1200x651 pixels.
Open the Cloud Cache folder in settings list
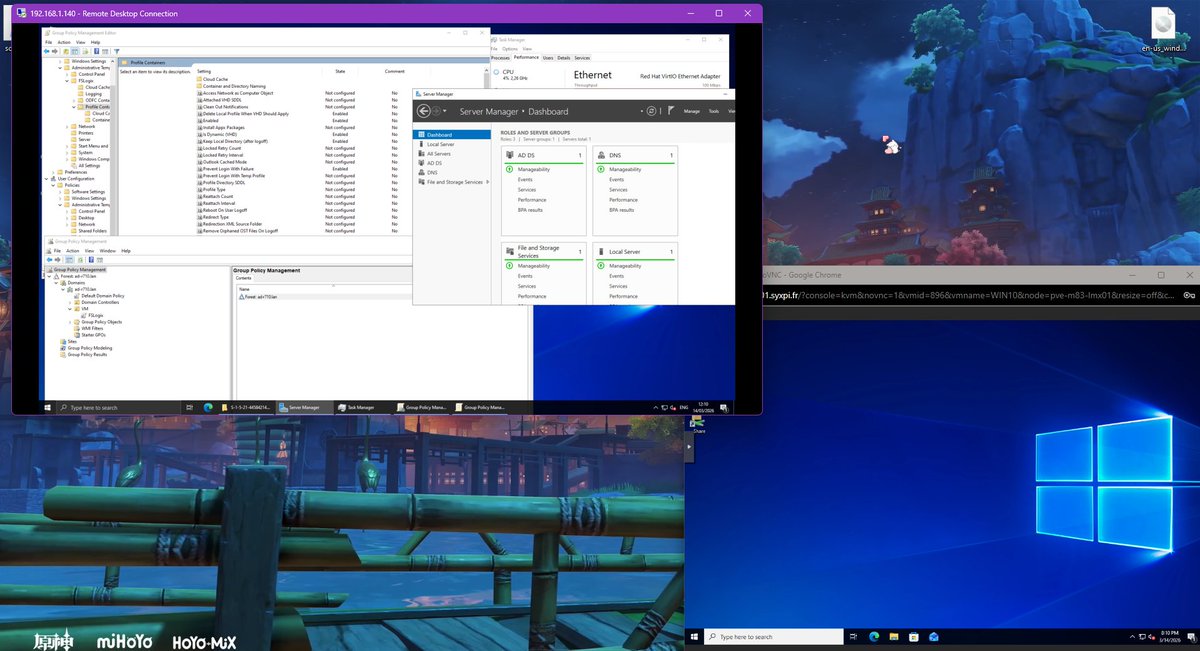[x=215, y=79]
